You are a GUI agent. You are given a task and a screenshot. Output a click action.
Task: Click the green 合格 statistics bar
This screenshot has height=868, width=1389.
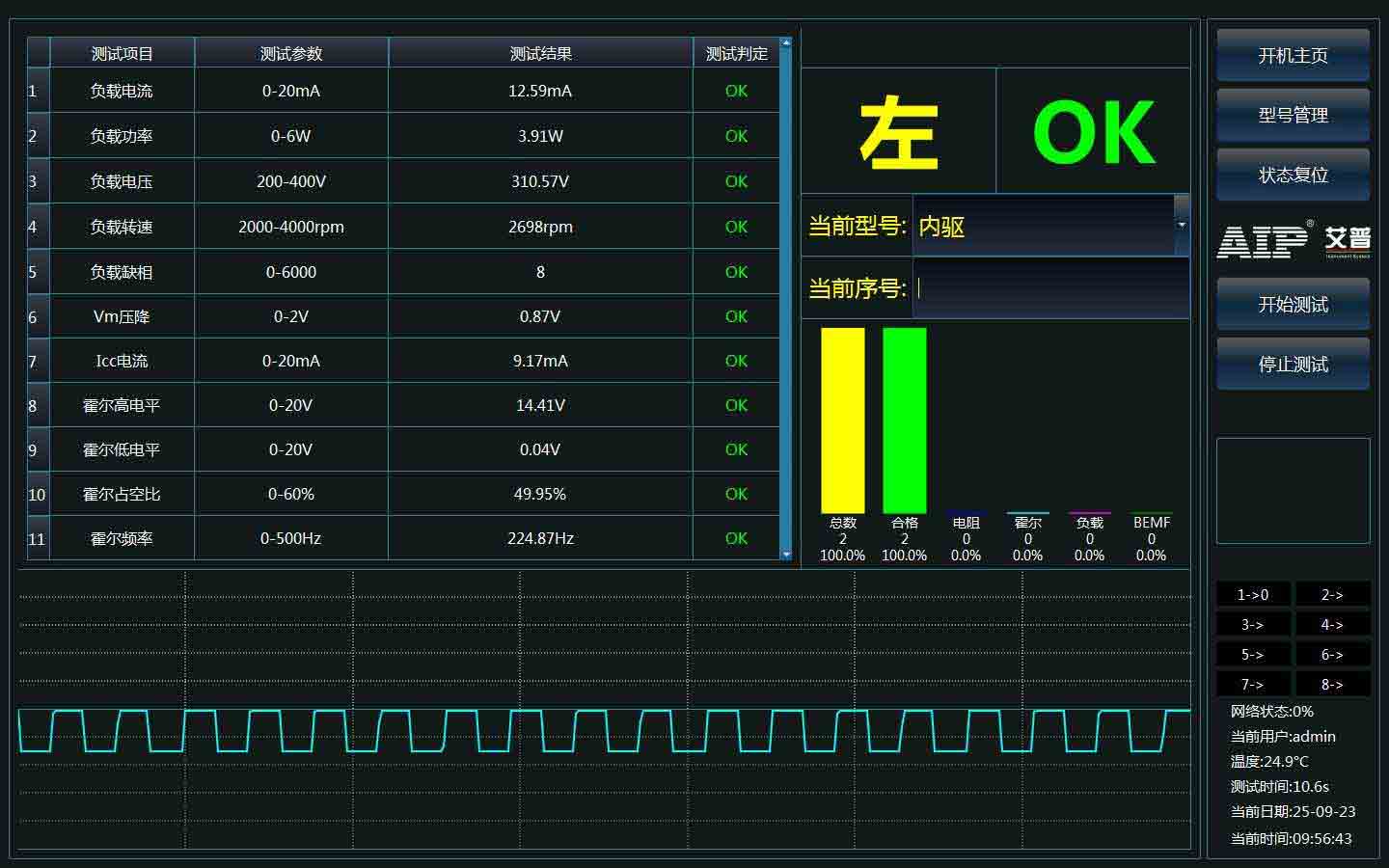[x=903, y=420]
